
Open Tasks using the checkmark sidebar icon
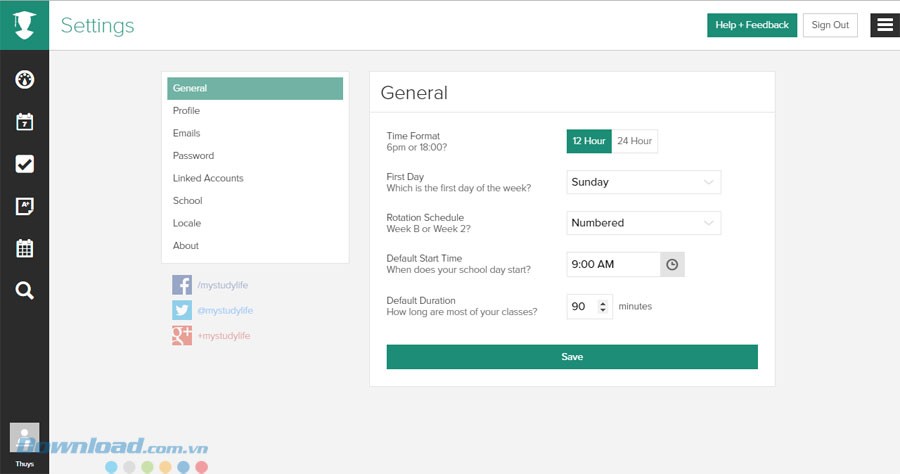25,164
